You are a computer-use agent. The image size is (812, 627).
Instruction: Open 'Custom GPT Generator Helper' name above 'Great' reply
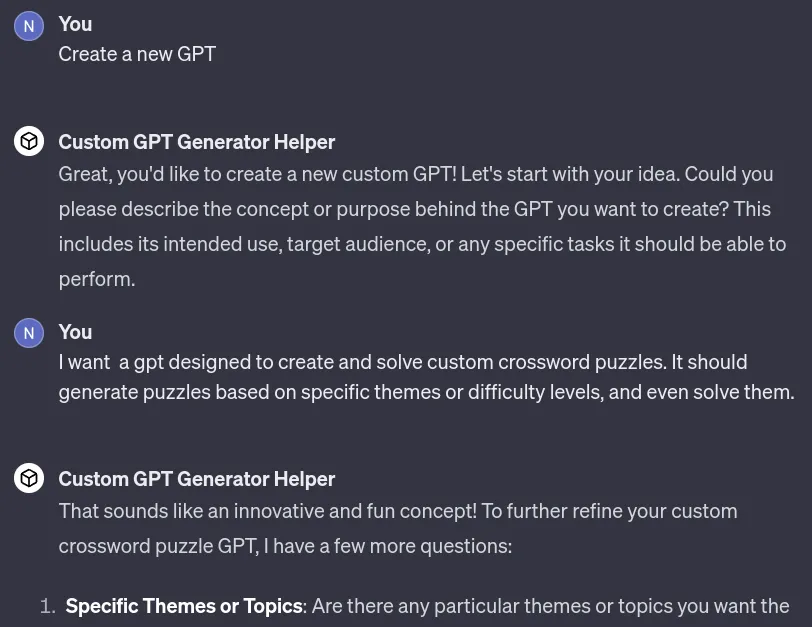tap(196, 142)
